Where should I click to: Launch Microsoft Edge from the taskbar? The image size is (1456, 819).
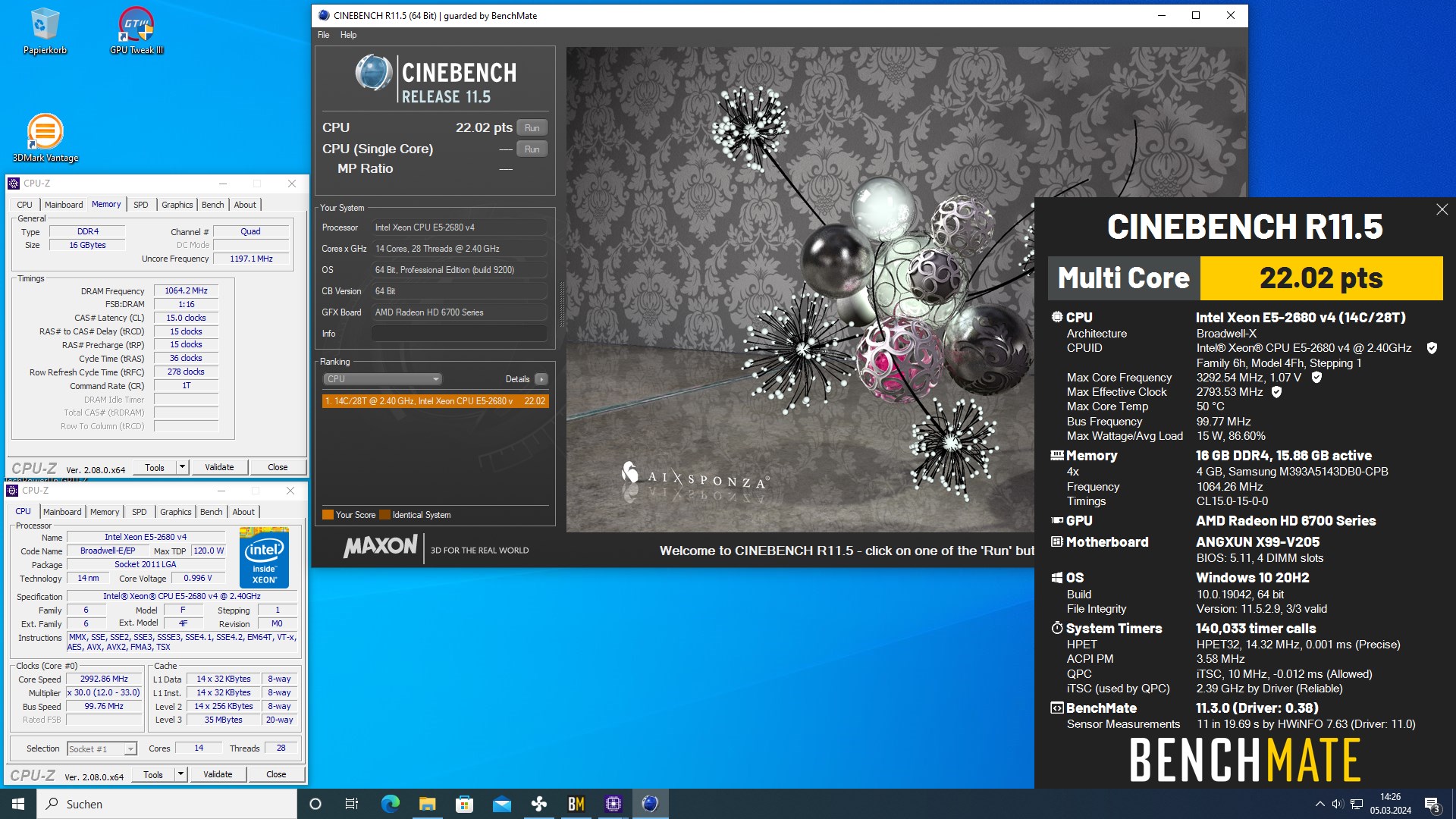tap(390, 804)
